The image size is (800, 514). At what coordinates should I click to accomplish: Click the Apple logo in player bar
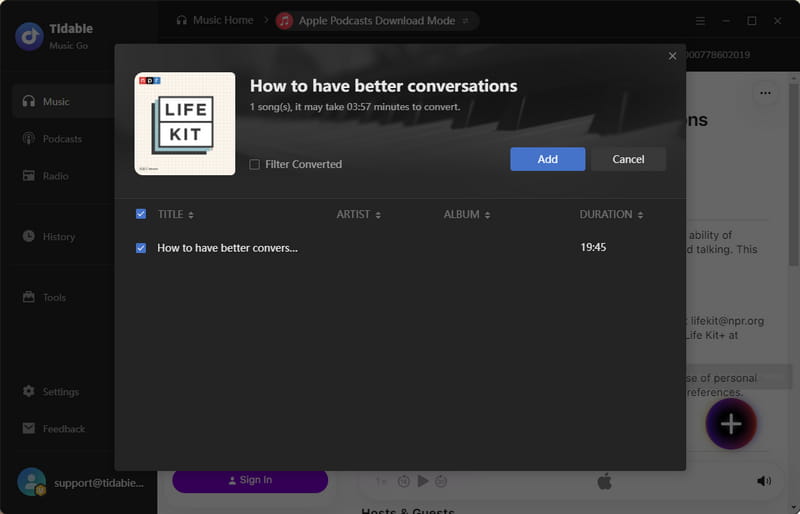(x=605, y=481)
